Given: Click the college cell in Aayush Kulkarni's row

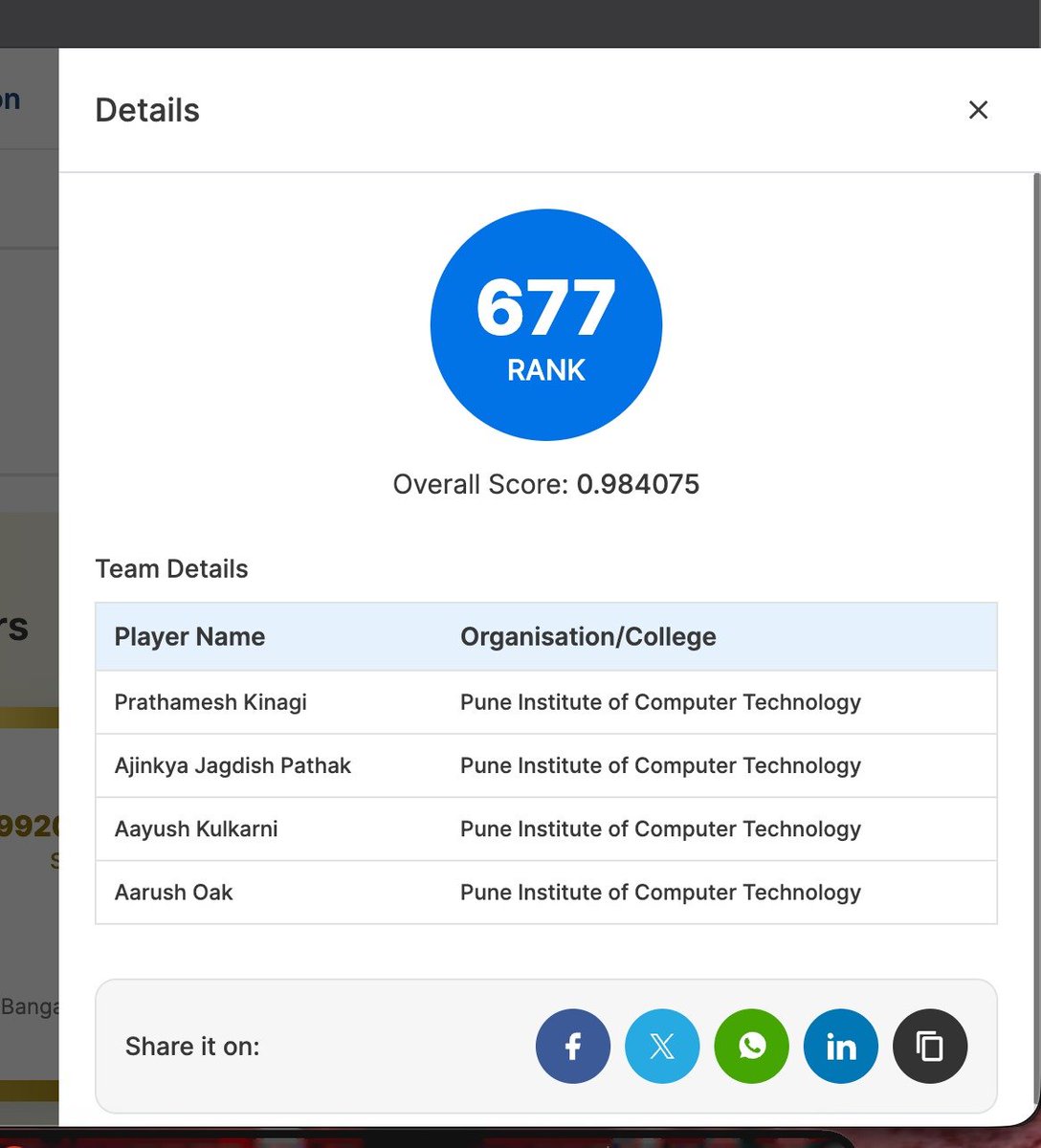Looking at the screenshot, I should (661, 828).
